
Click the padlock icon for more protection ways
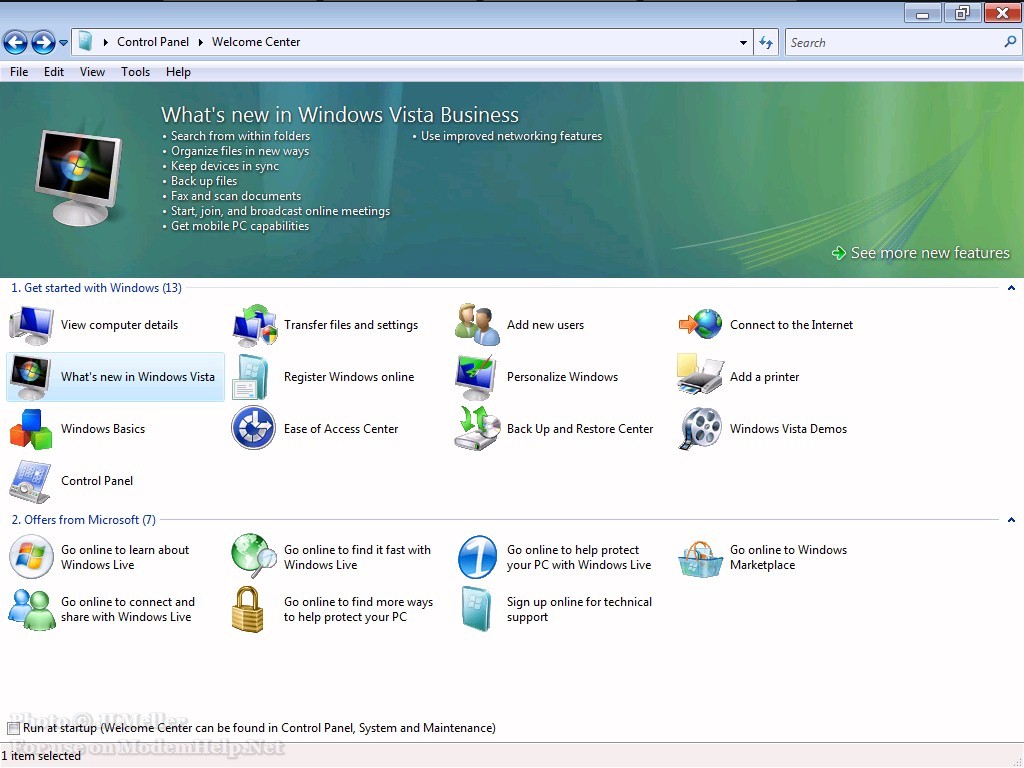pyautogui.click(x=248, y=609)
